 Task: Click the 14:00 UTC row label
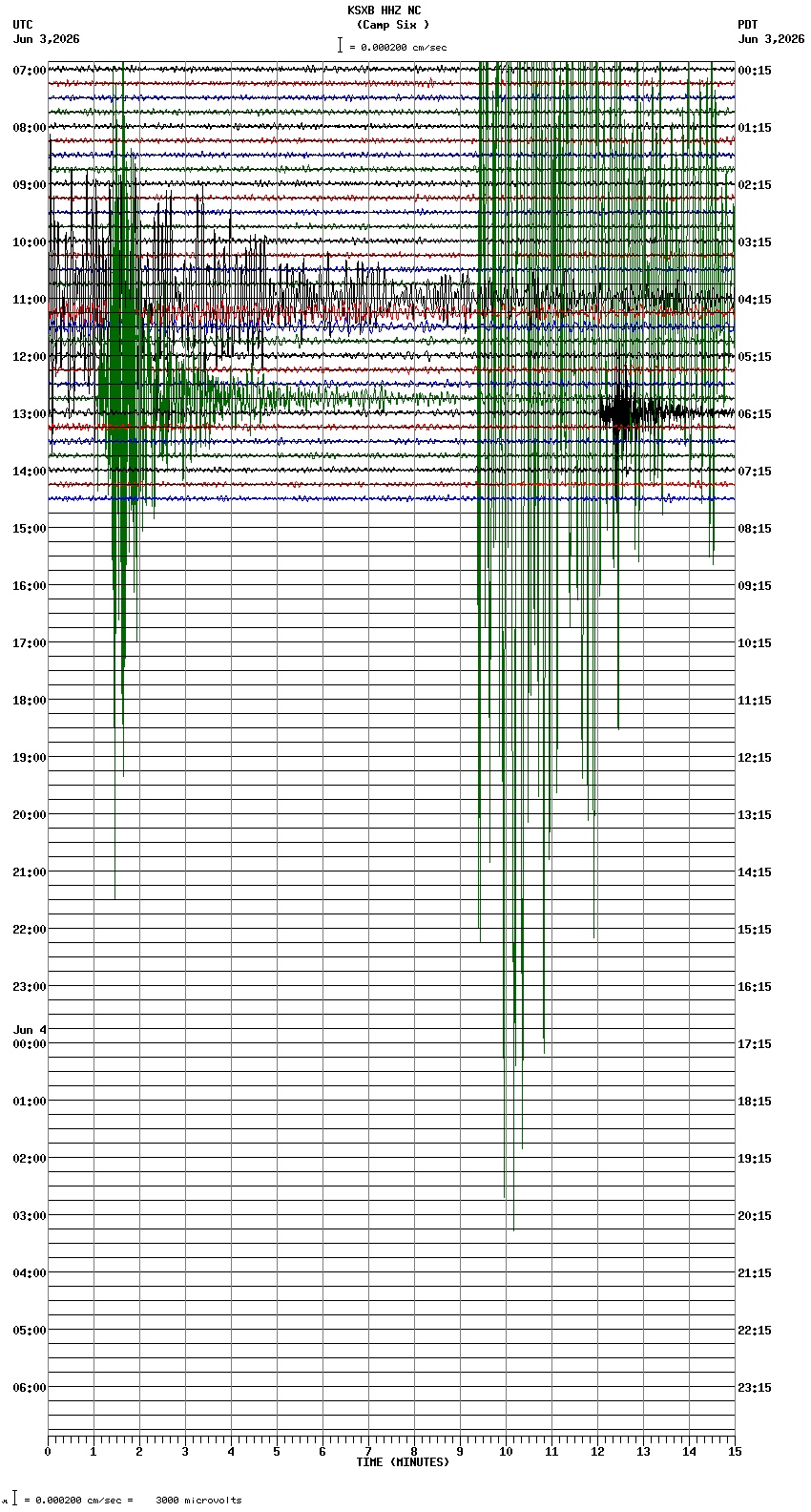point(30,471)
